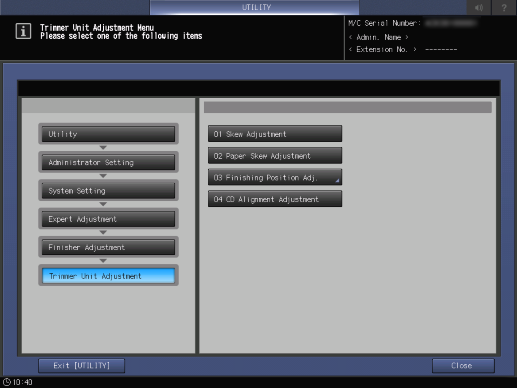Go to System Setting level

pos(108,191)
